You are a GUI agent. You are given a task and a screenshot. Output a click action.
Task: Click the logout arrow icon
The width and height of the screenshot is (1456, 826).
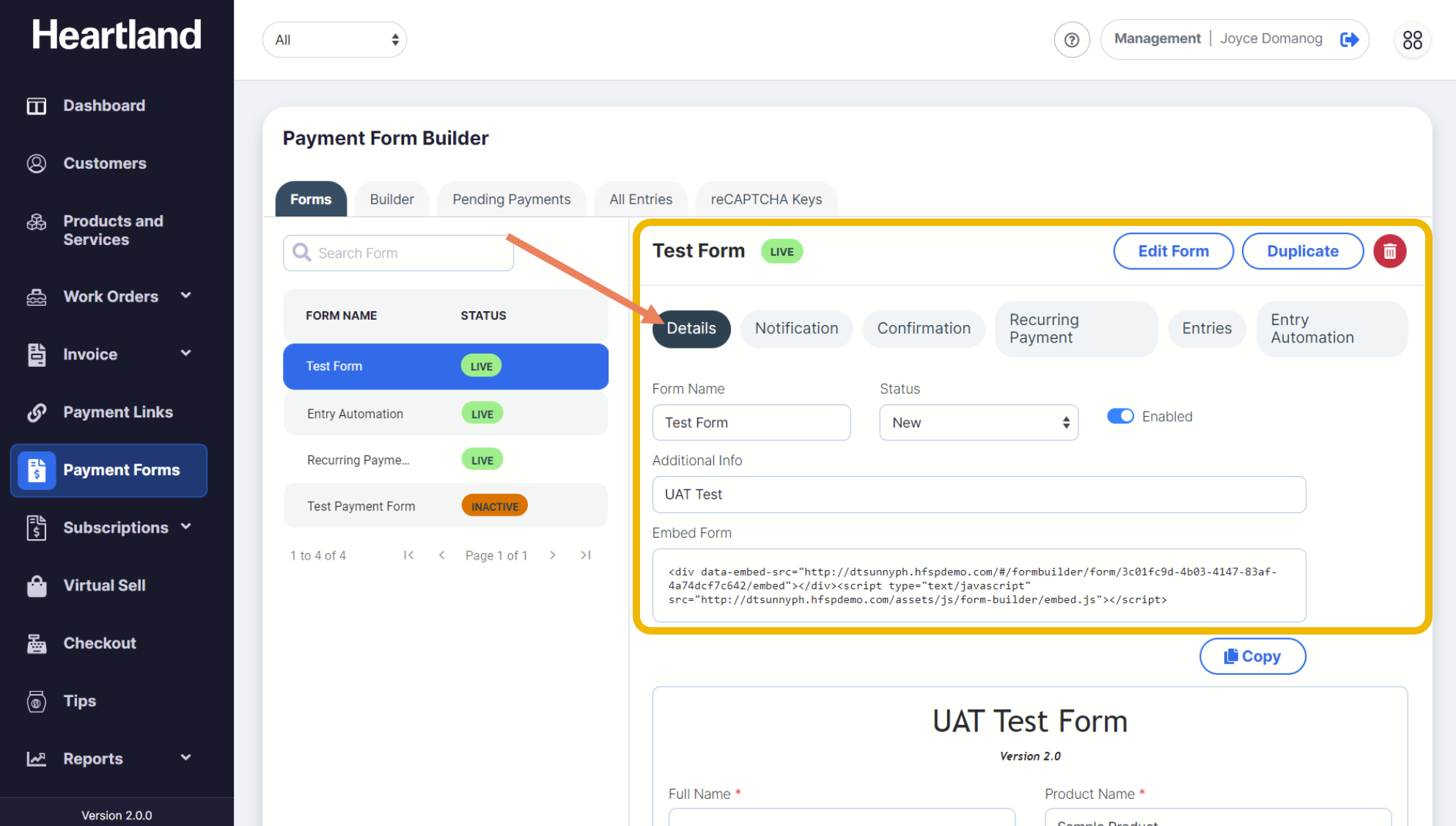click(1349, 39)
